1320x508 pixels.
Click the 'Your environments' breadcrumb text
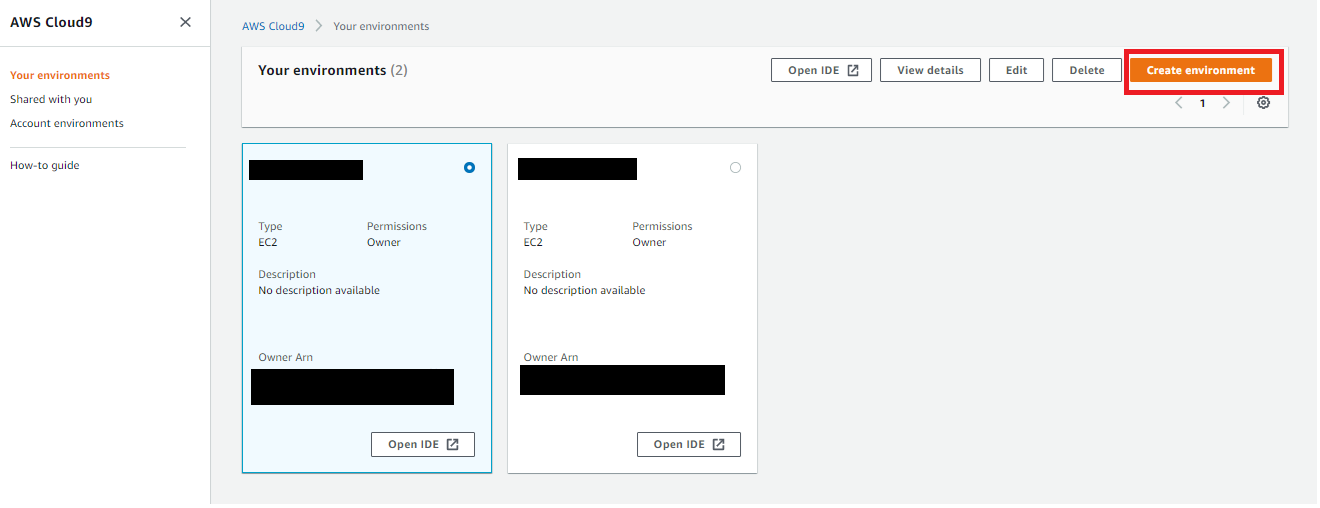(381, 26)
